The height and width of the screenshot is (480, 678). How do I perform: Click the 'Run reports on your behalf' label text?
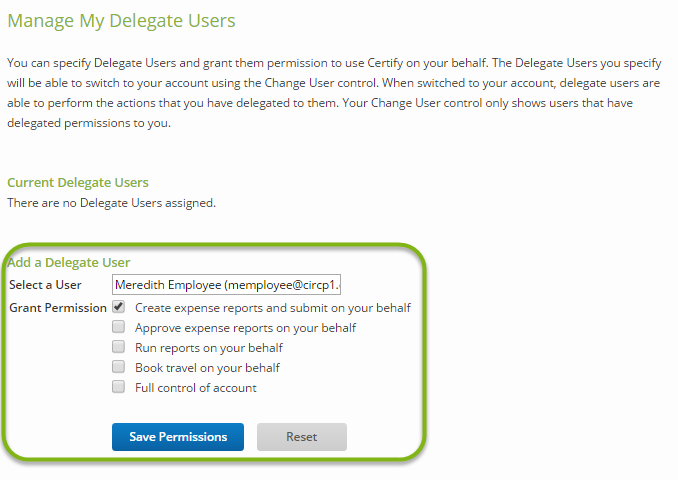[x=208, y=348]
